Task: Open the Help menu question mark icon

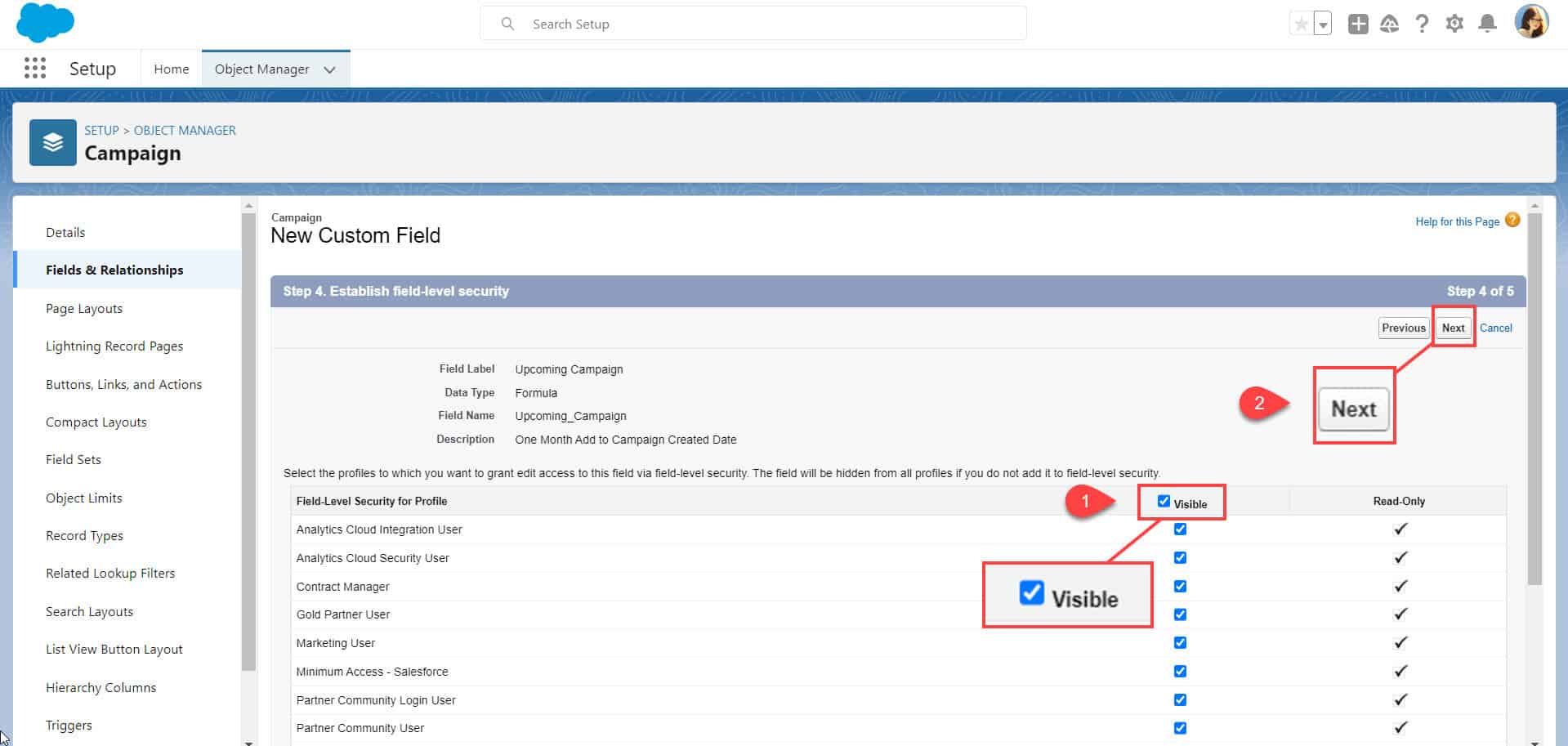Action: (x=1422, y=23)
